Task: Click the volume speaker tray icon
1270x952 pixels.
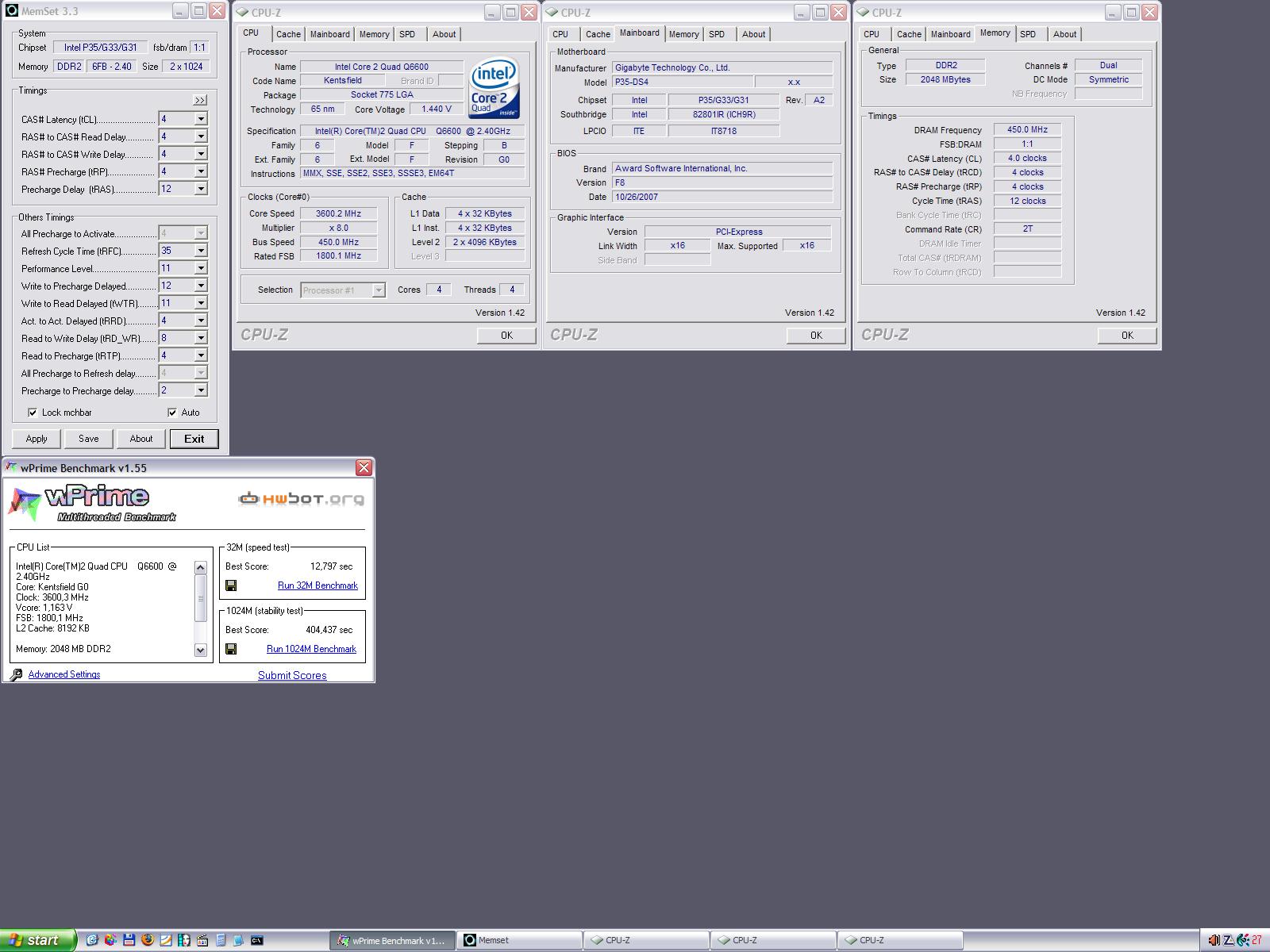Action: click(x=1214, y=940)
